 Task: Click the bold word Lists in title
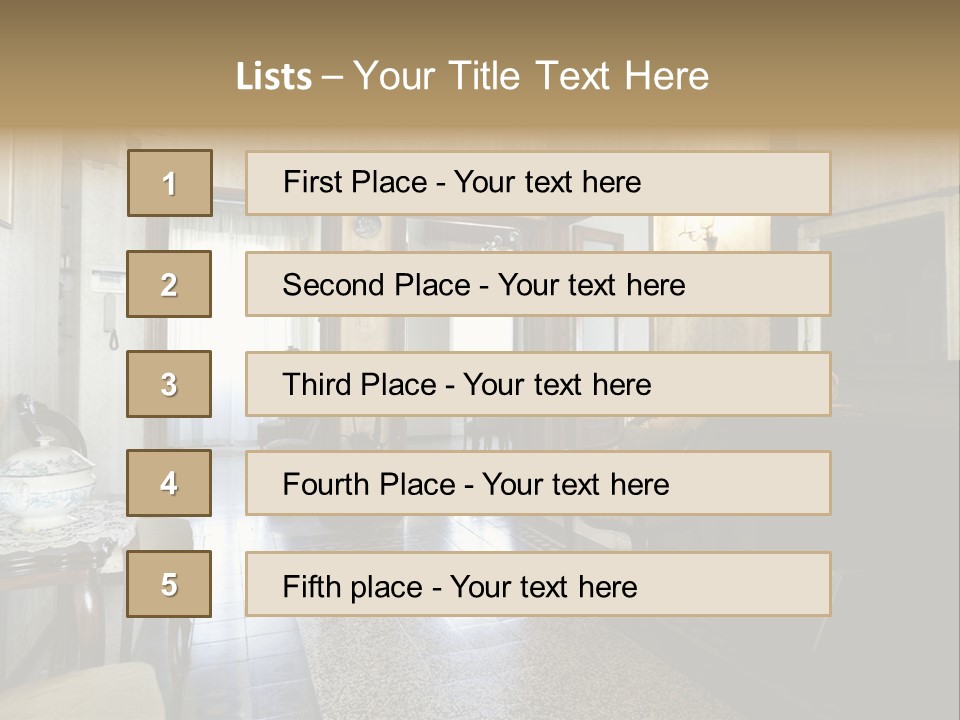tap(274, 77)
